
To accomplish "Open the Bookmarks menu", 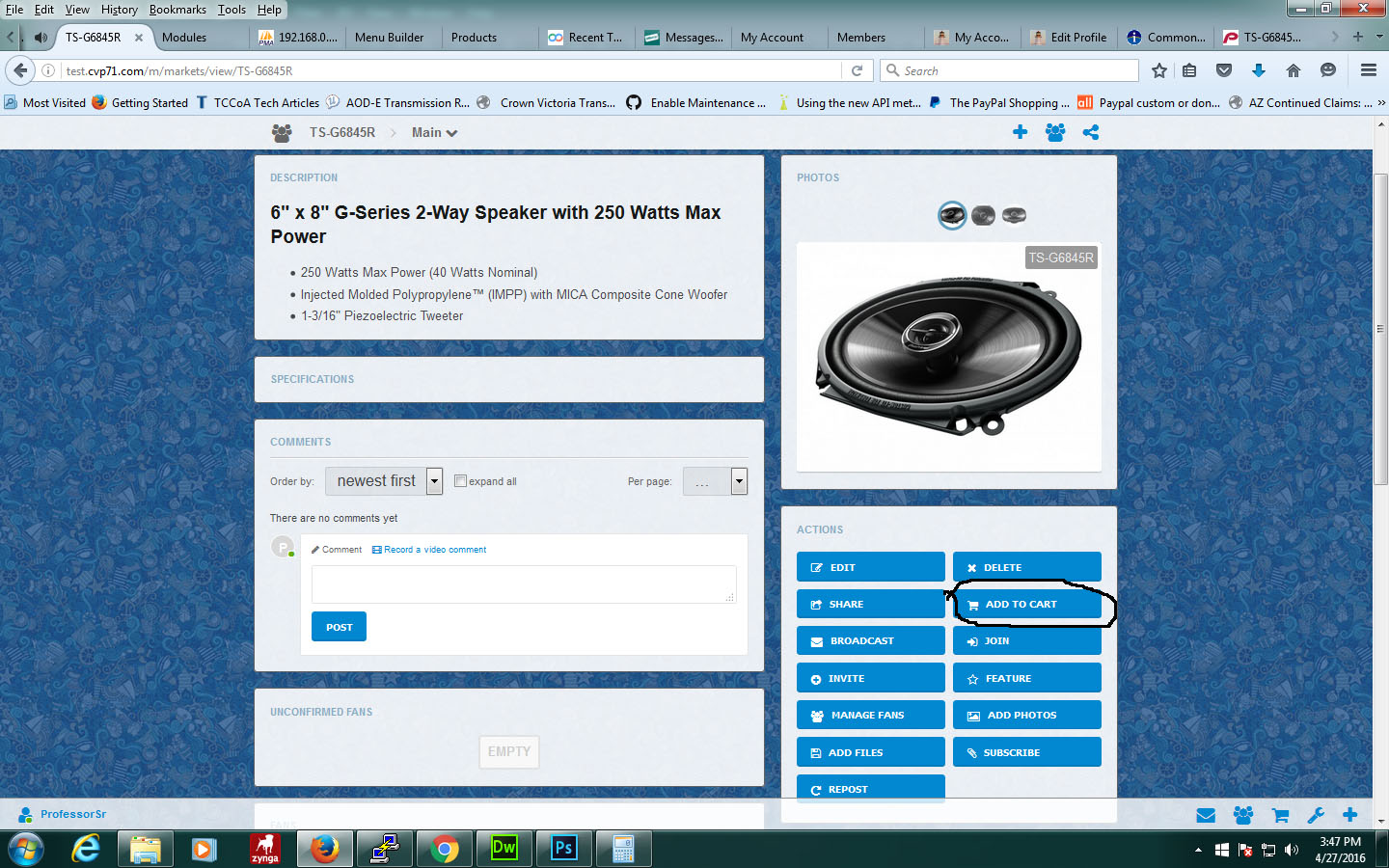I will point(177,10).
